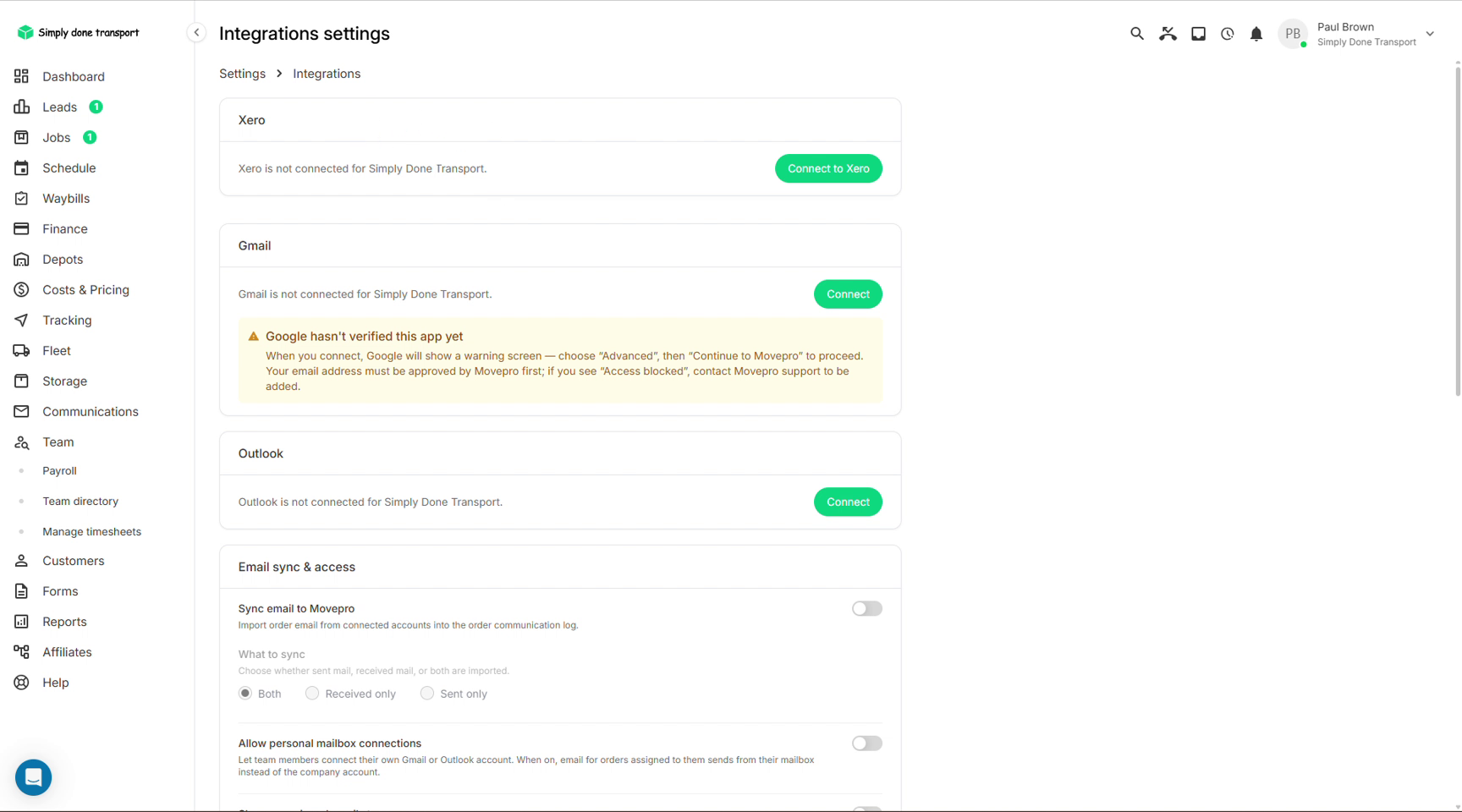Go to Jobs in sidebar
This screenshot has height=812, width=1462.
click(x=56, y=137)
